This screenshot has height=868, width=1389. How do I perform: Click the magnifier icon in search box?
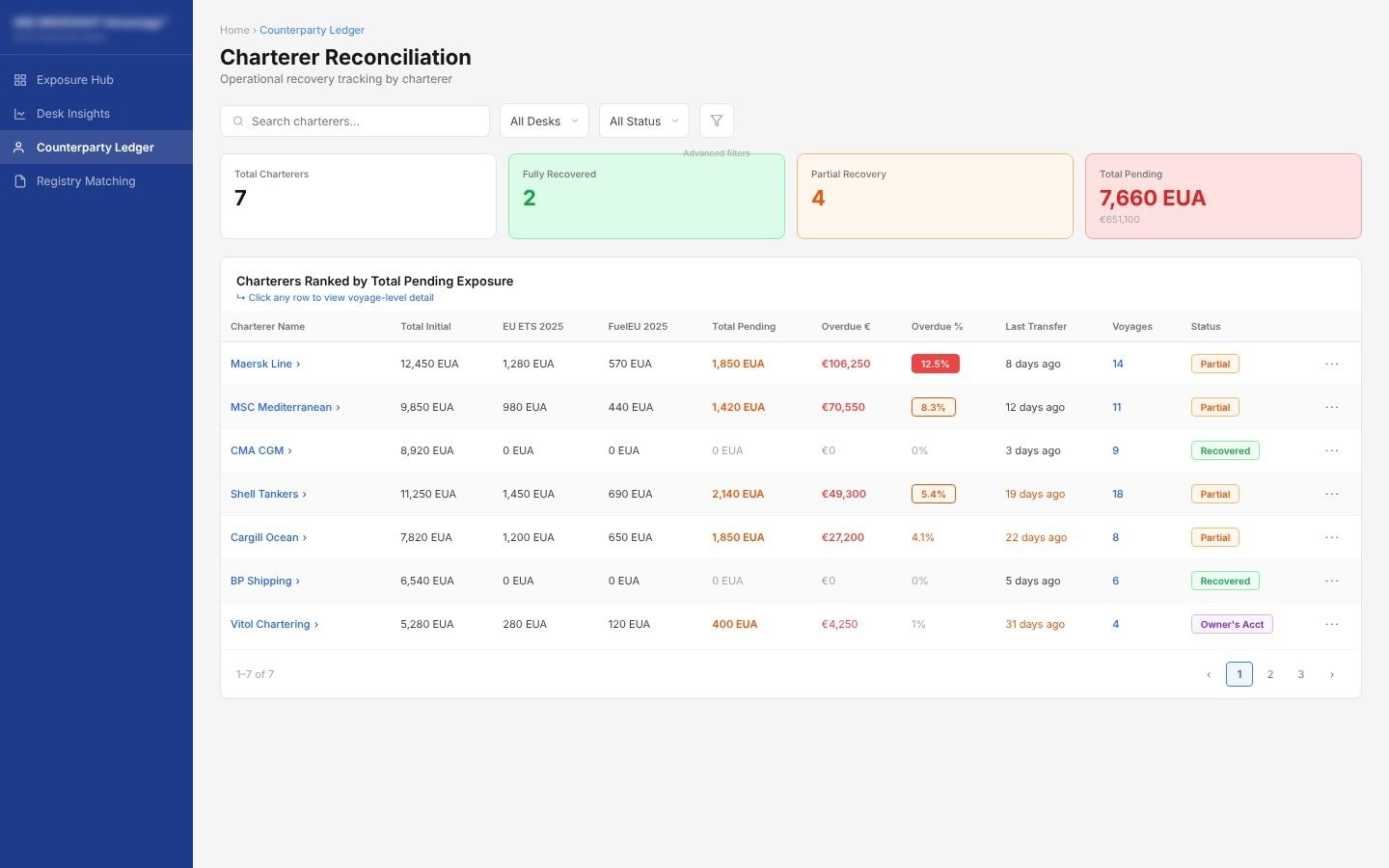click(x=238, y=122)
